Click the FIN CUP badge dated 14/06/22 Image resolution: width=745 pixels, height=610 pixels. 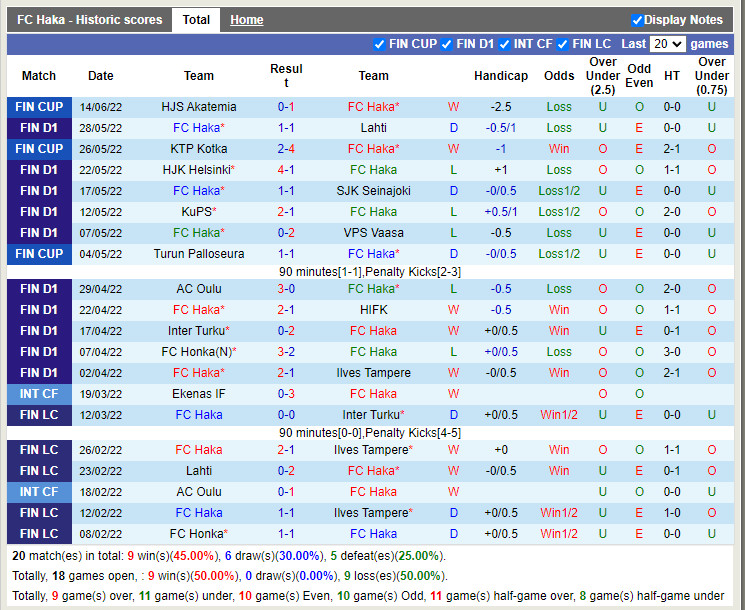(x=39, y=107)
